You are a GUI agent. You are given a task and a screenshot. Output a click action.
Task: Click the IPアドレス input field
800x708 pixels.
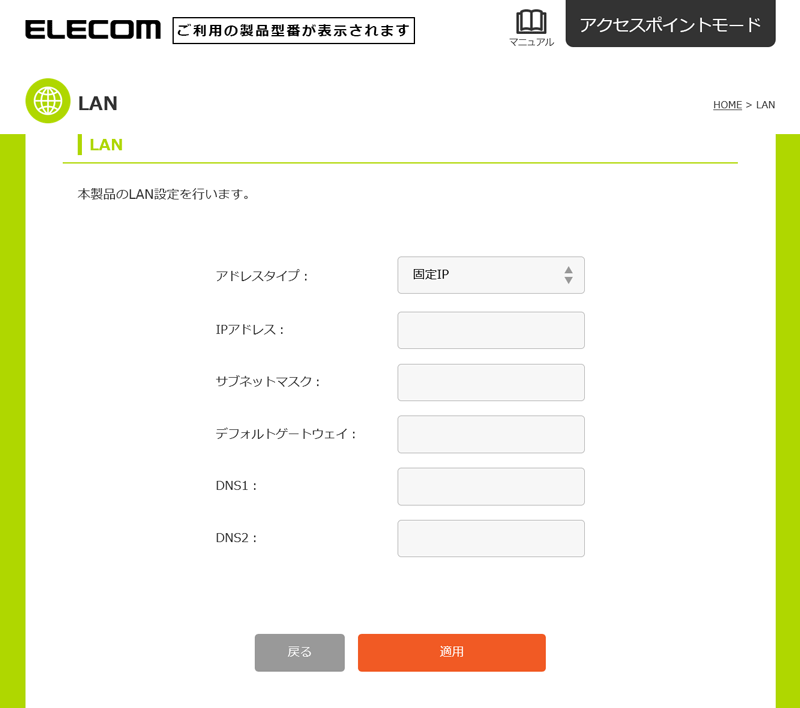(x=491, y=331)
